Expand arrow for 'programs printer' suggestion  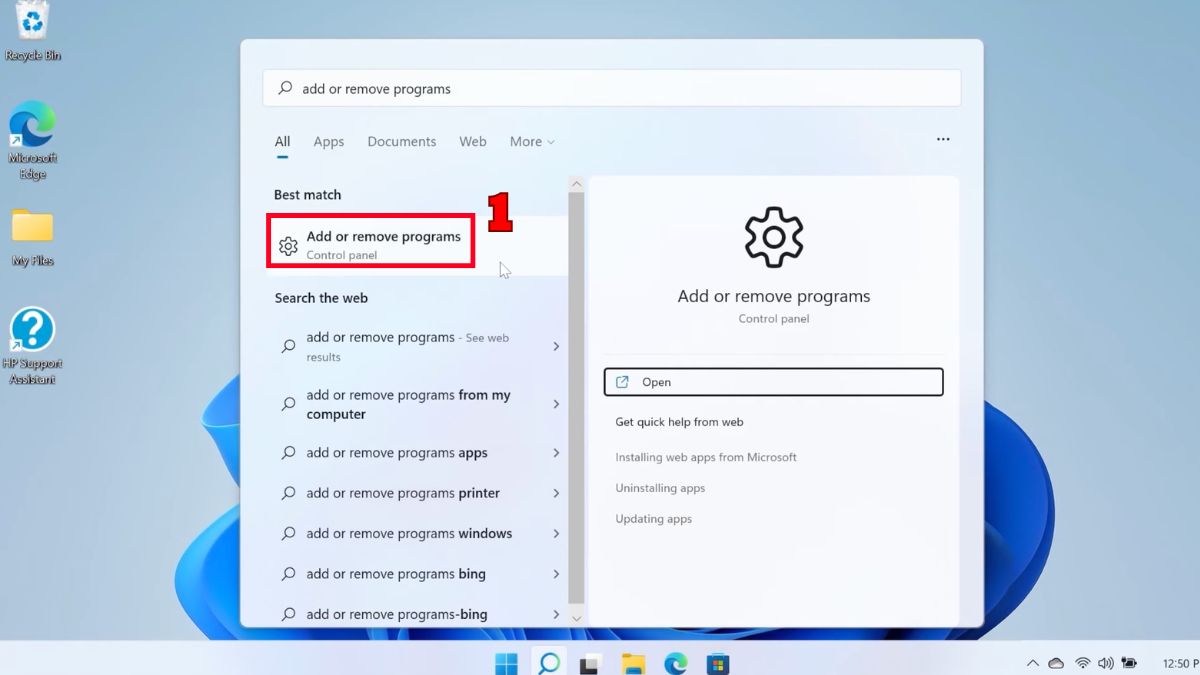point(556,493)
